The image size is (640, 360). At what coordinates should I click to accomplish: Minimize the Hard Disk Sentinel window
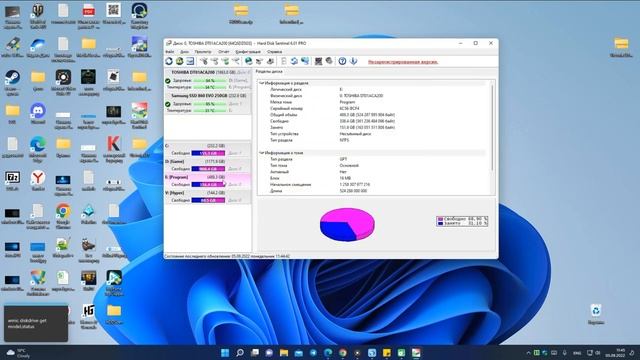click(460, 43)
